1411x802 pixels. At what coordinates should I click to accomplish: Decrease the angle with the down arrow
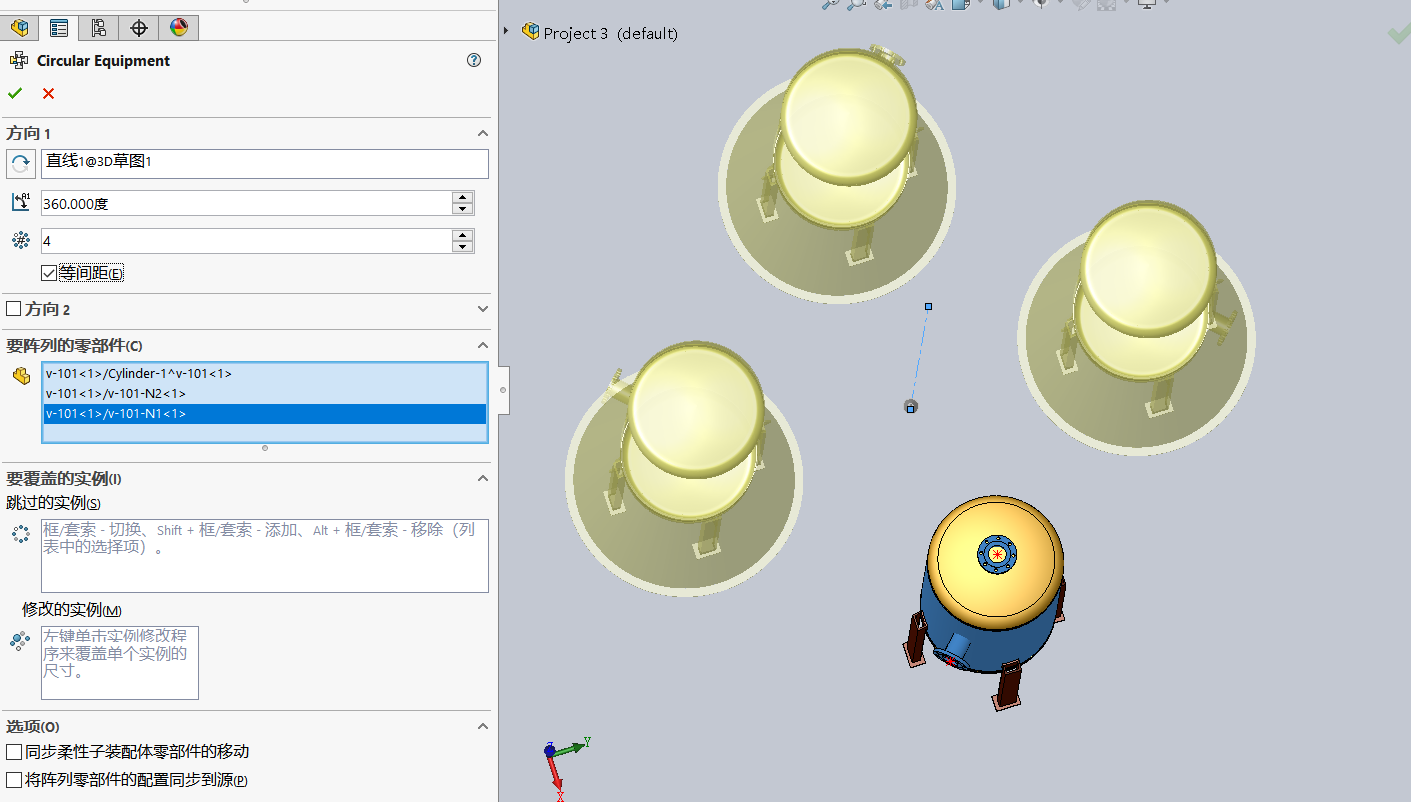[462, 209]
